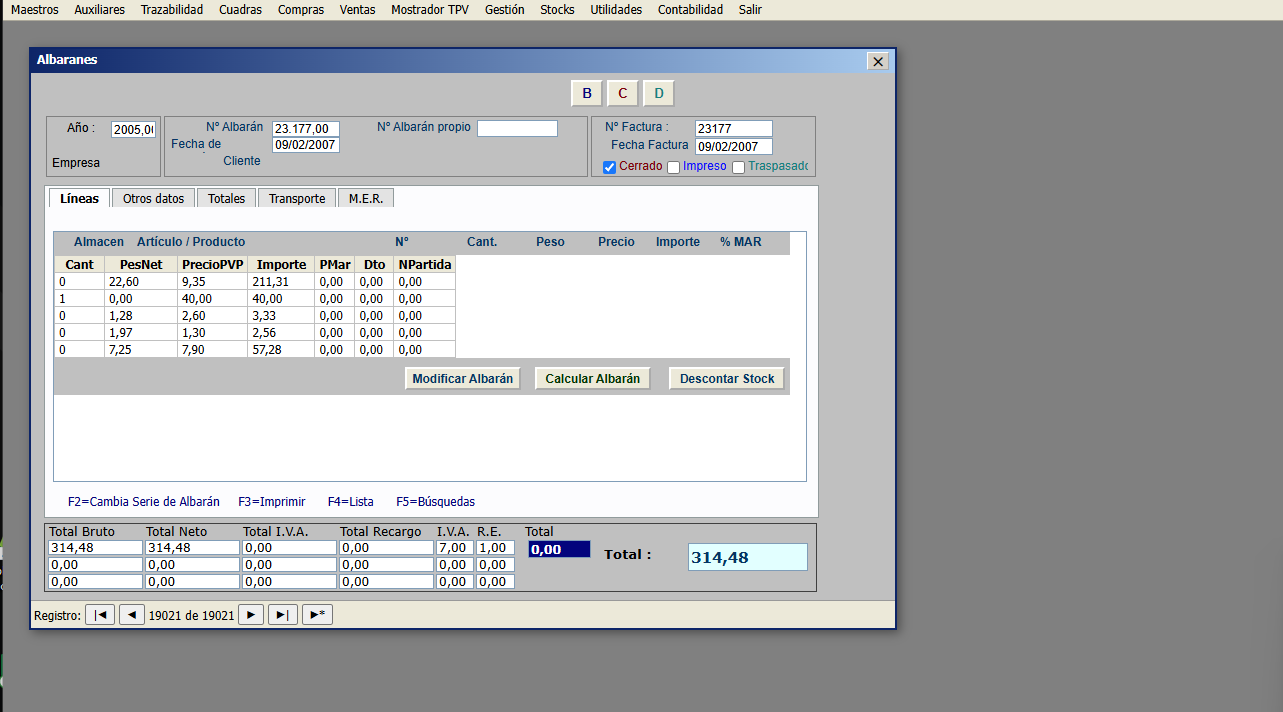Go to the first record
Viewport: 1283px width, 712px height.
click(100, 615)
